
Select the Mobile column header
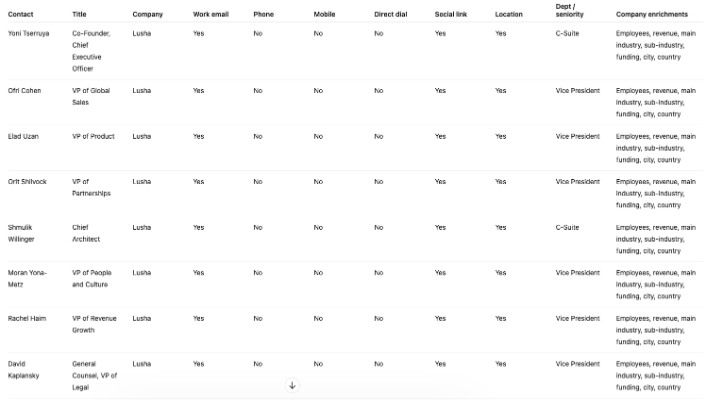324,14
